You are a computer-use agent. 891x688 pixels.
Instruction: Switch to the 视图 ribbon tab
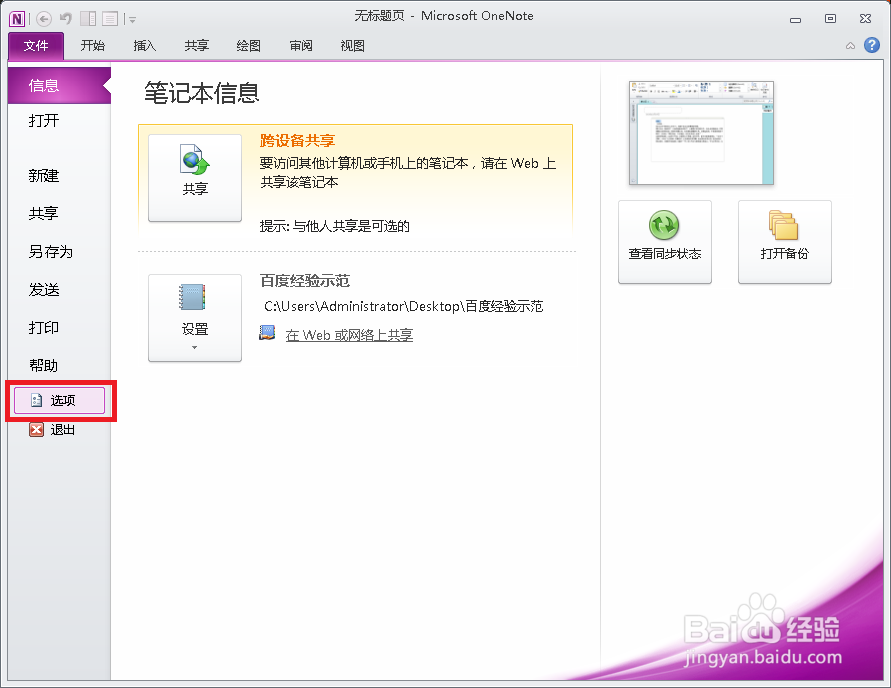pyautogui.click(x=352, y=45)
